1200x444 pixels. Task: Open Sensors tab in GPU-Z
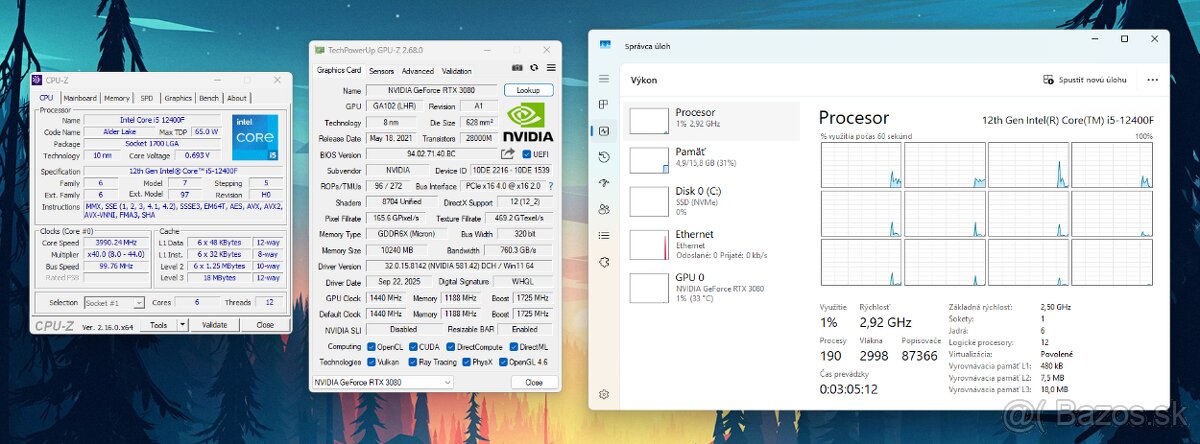(x=381, y=71)
